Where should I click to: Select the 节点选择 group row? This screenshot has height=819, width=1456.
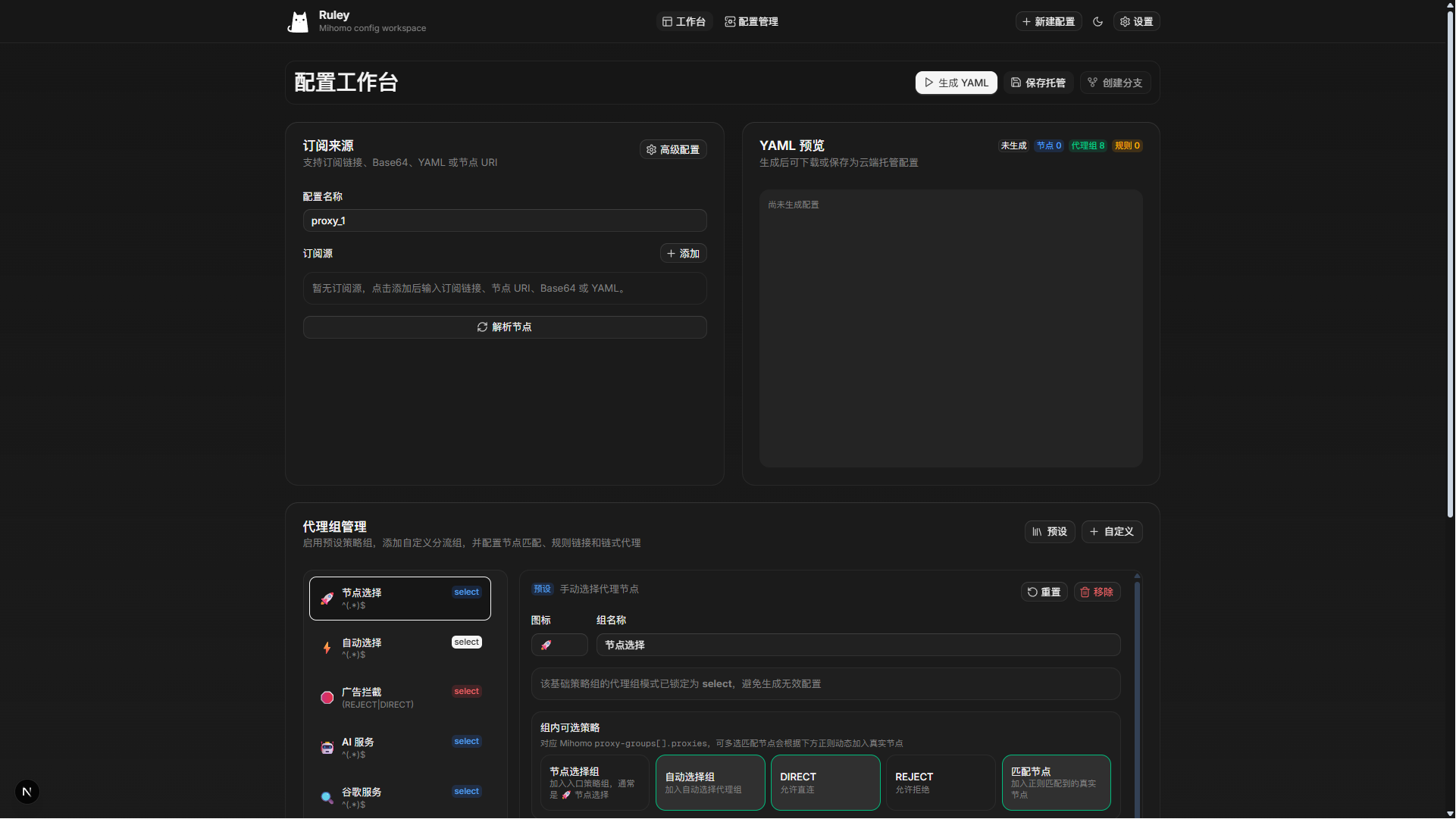coord(399,599)
